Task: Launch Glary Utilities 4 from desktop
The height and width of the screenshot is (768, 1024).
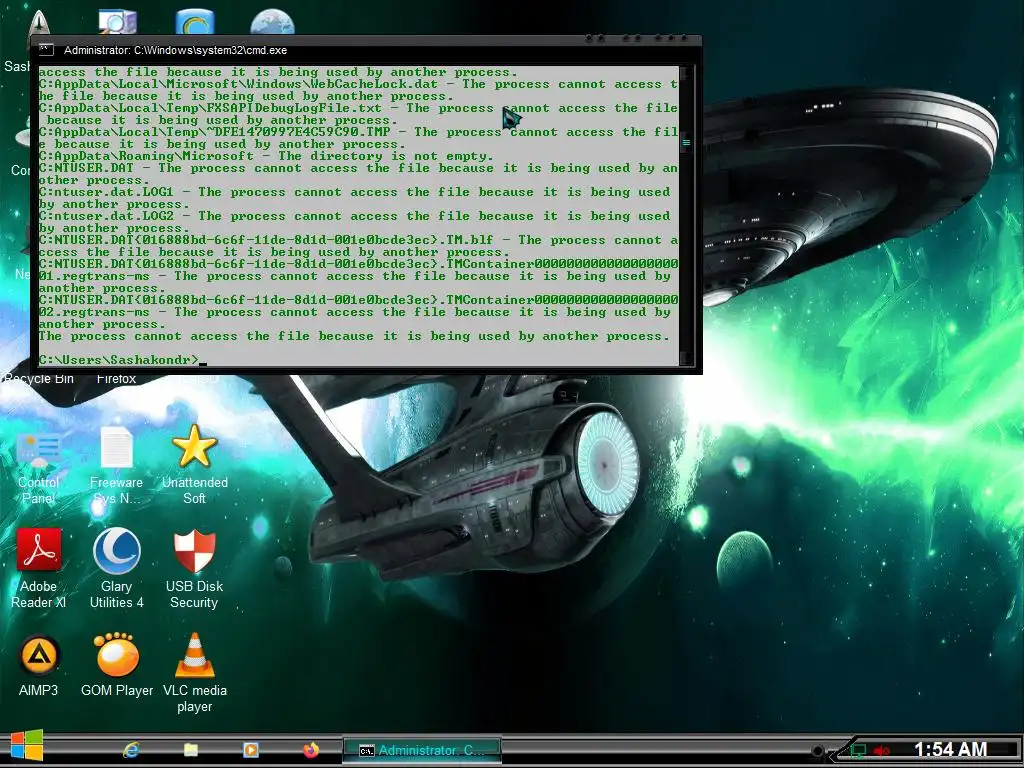Action: click(x=116, y=568)
